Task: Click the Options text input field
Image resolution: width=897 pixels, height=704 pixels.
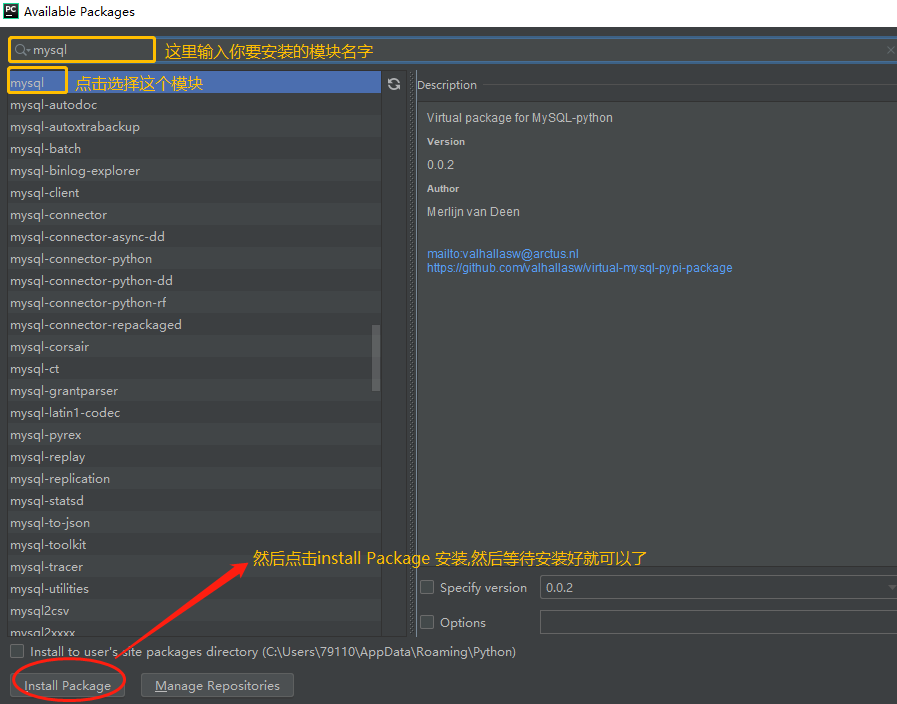Action: point(719,622)
